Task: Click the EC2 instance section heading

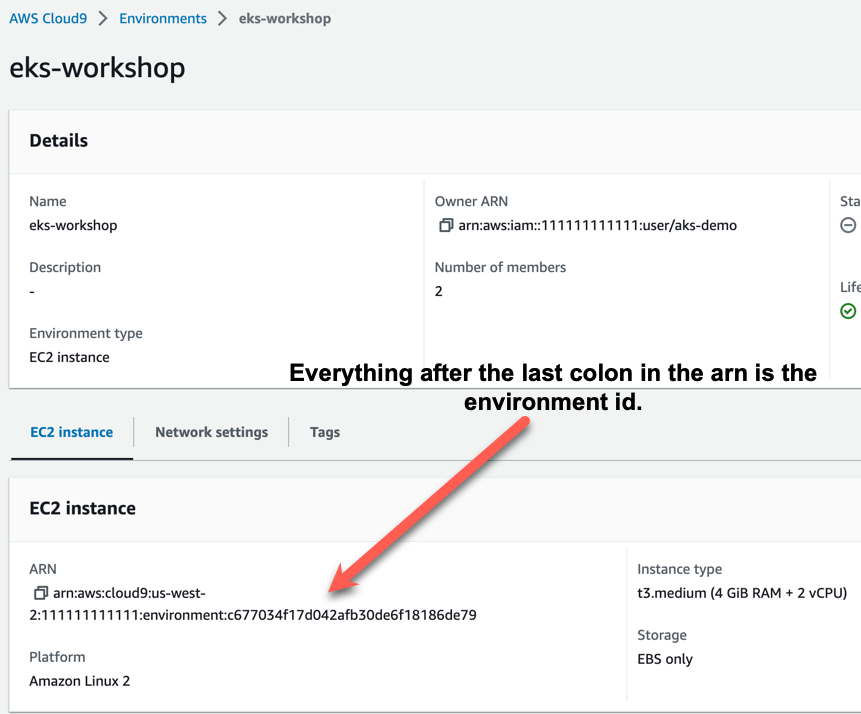Action: coord(82,509)
